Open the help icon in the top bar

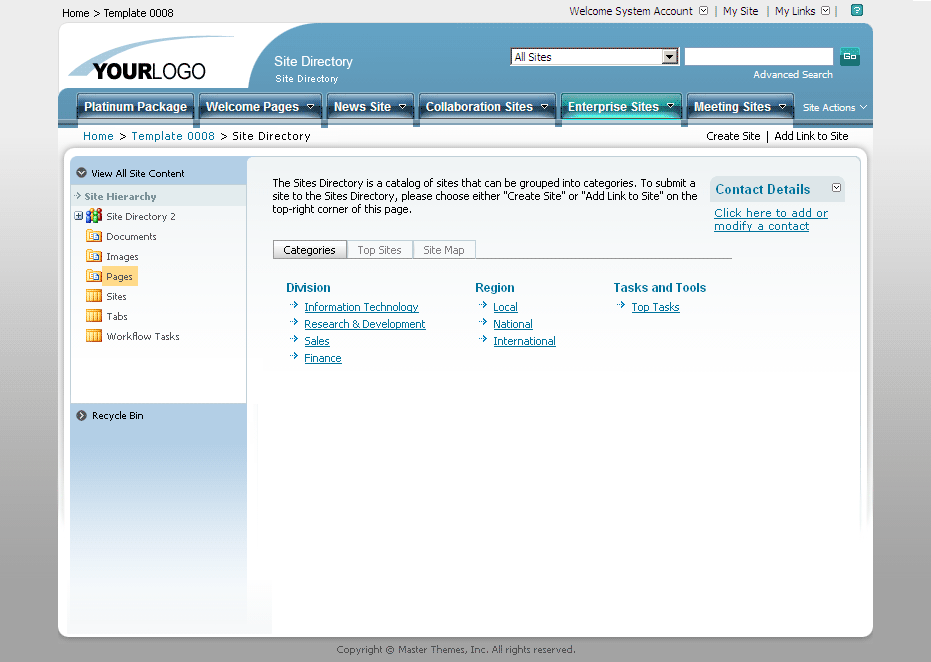tap(855, 11)
